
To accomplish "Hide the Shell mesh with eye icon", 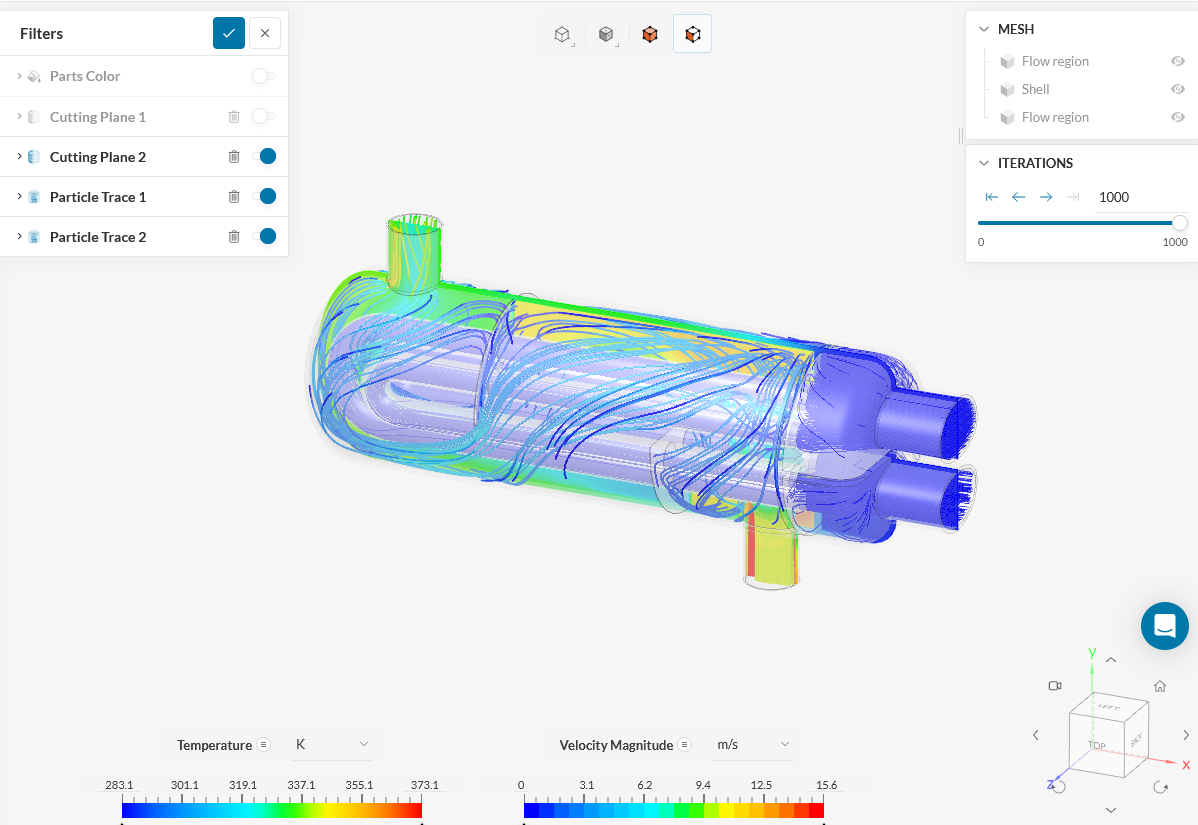I will pos(1178,89).
